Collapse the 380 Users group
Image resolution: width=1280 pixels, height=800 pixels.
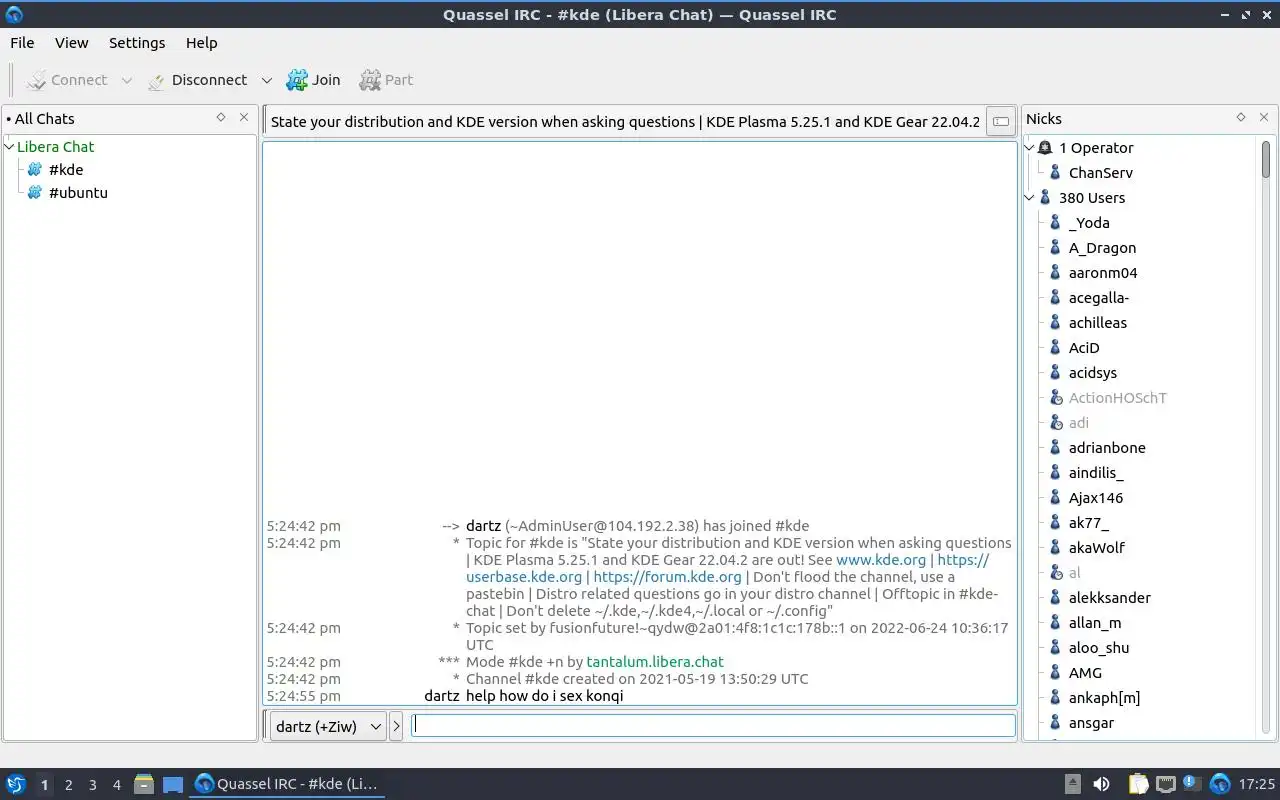[x=1031, y=198]
